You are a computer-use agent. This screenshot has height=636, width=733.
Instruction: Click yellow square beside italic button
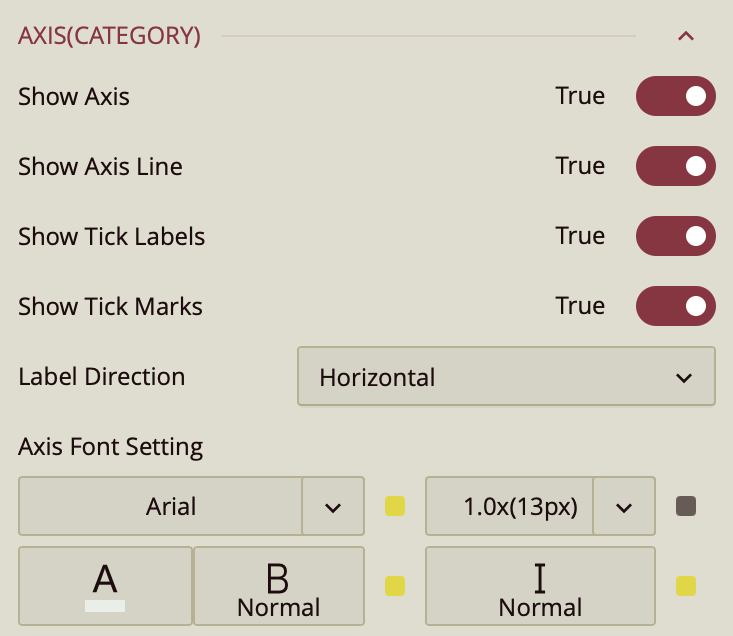[686, 585]
